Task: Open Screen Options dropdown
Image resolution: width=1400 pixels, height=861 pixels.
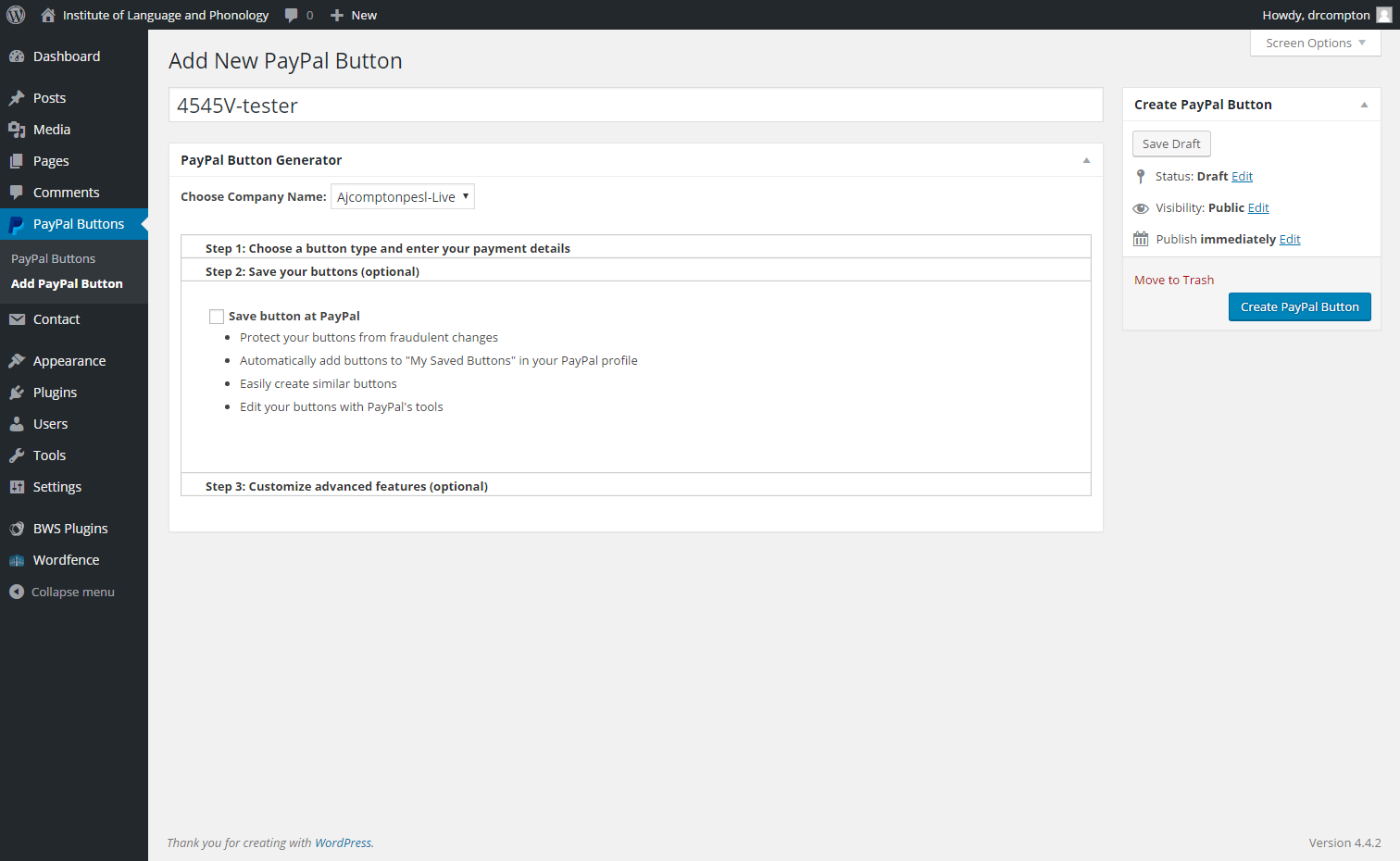Action: 1315,43
